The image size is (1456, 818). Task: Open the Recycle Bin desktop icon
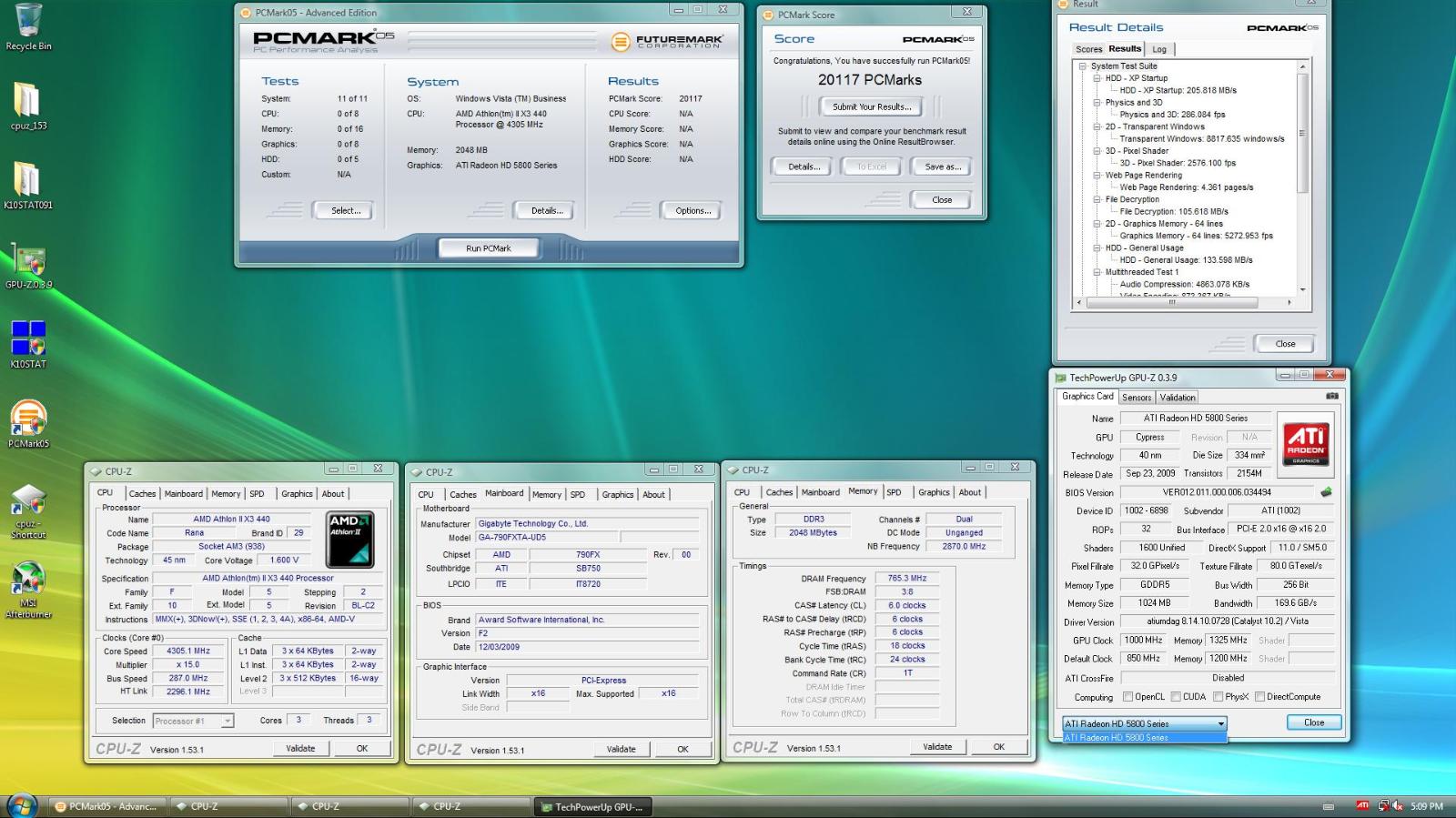[x=28, y=26]
